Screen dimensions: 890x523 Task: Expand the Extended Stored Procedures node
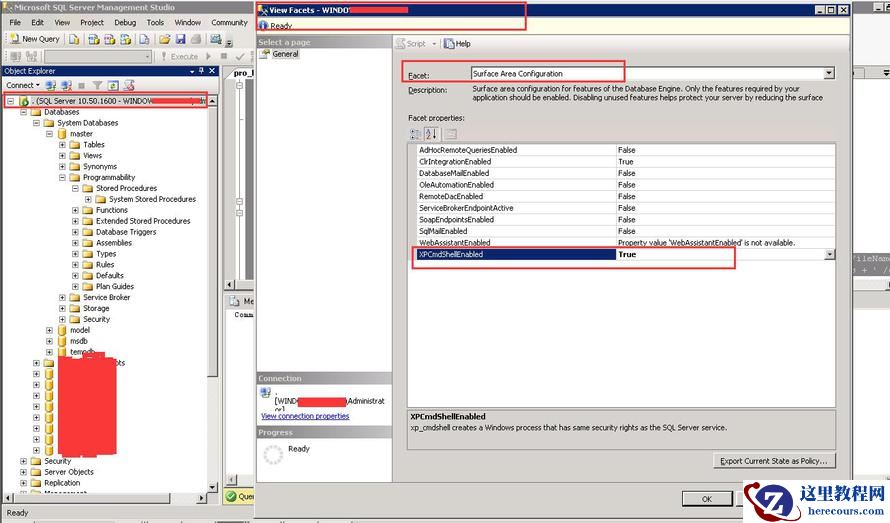point(75,221)
